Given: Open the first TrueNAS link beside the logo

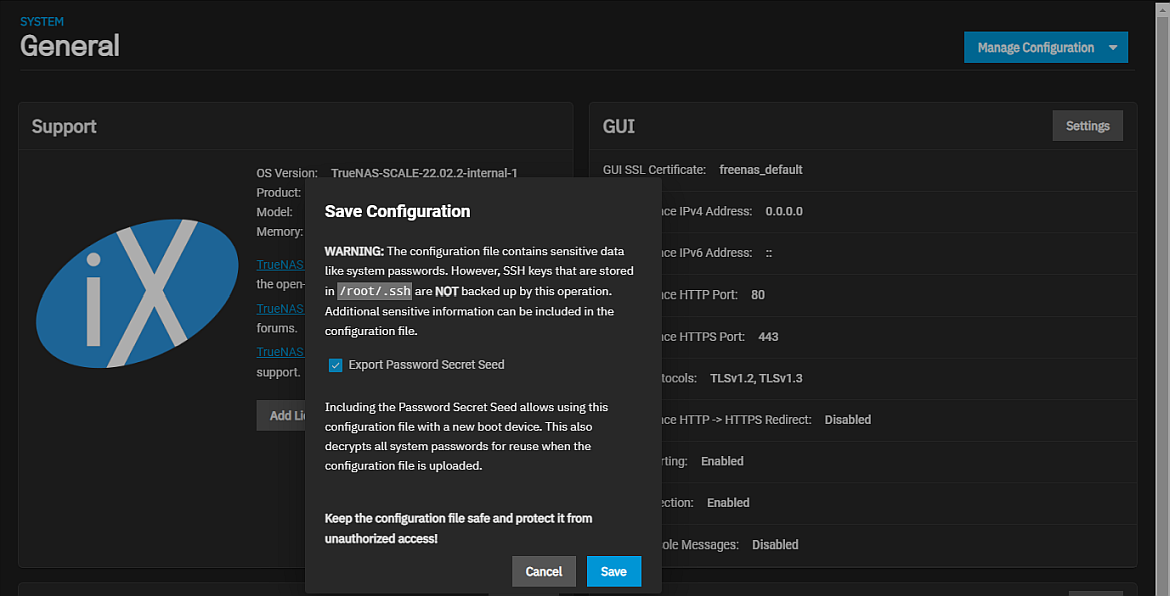Looking at the screenshot, I should [x=280, y=265].
